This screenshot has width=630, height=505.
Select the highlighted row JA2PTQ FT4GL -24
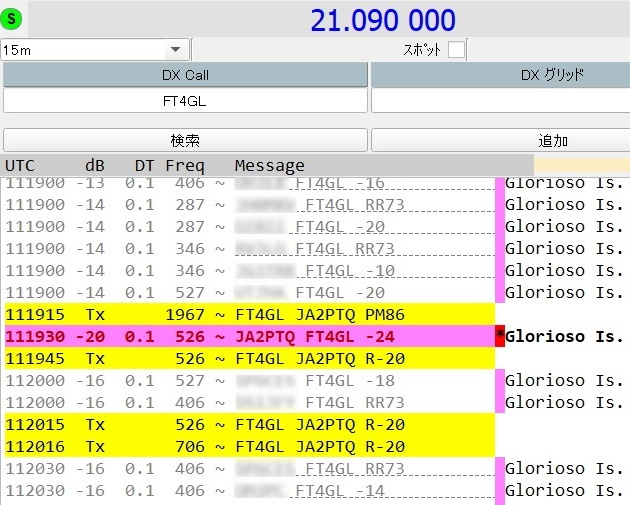250,337
